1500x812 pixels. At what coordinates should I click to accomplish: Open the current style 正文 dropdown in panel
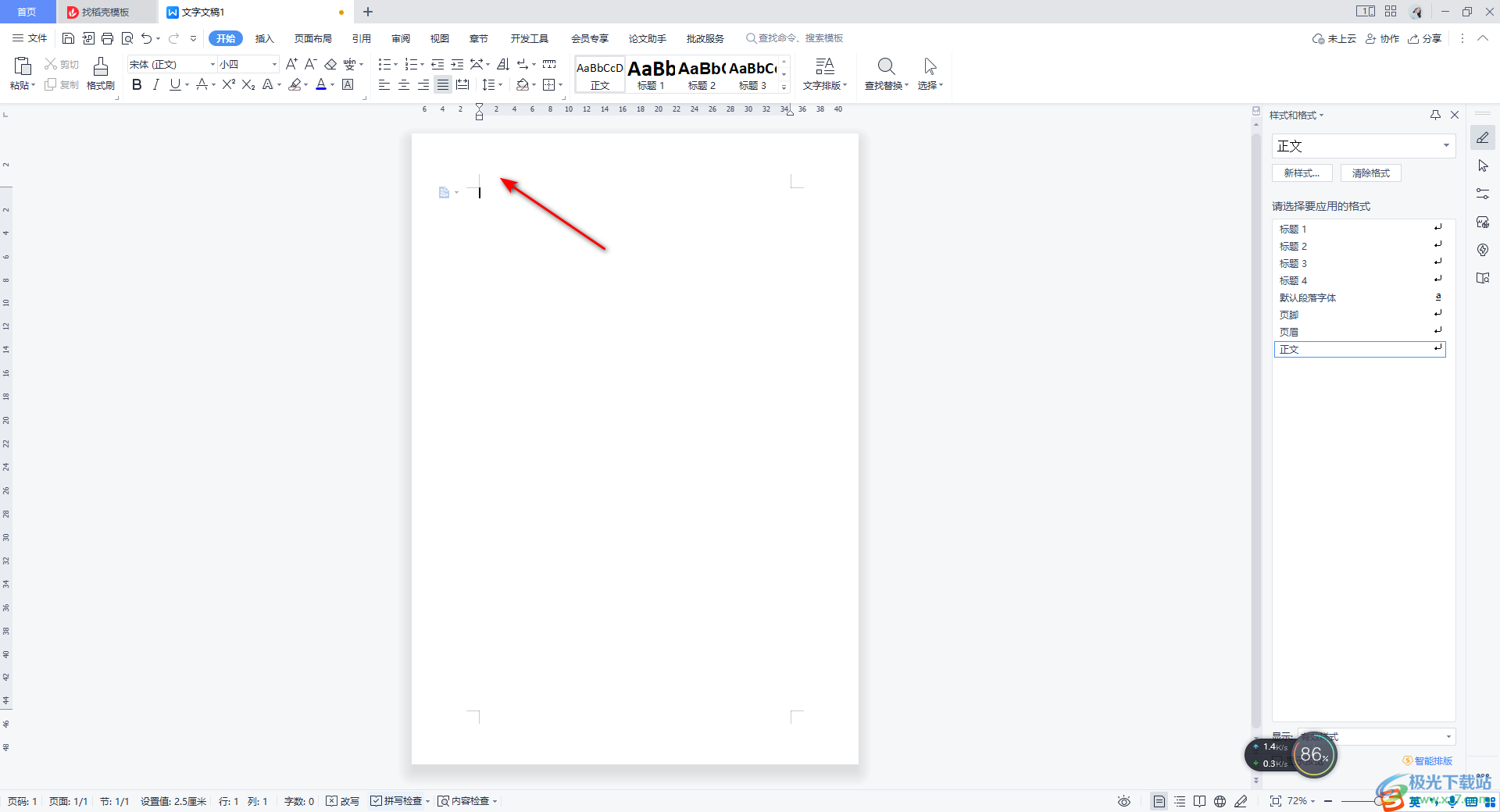(1446, 145)
